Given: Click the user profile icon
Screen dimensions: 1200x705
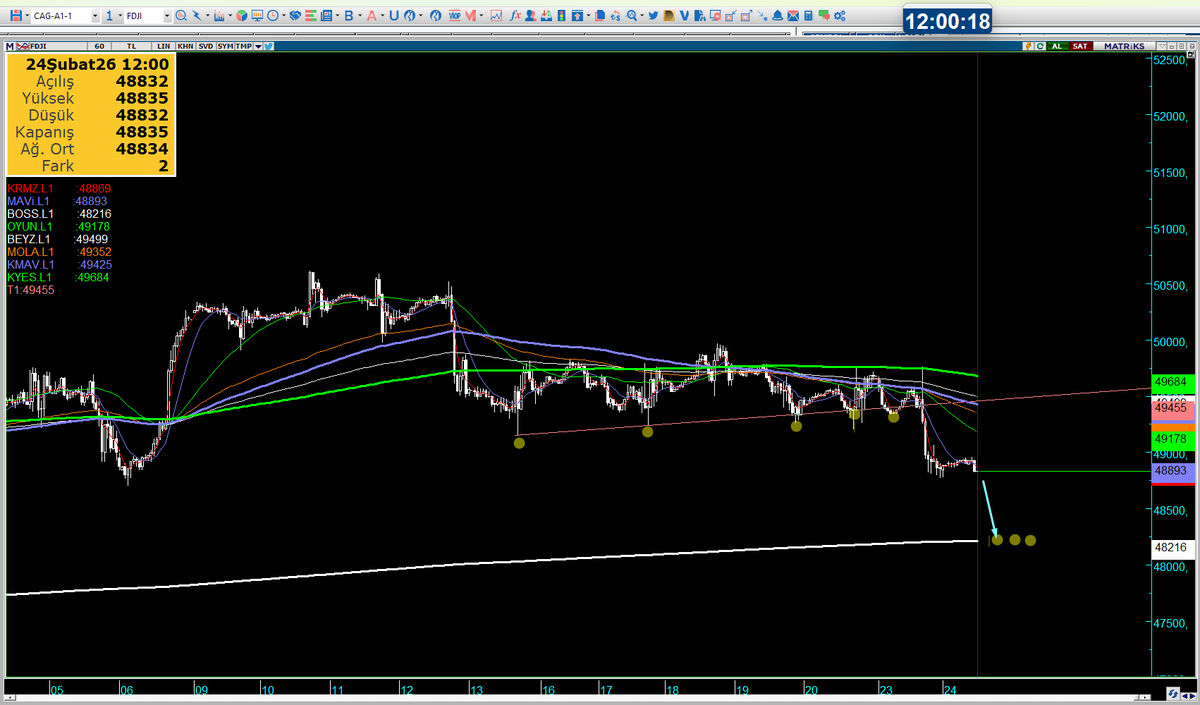Looking at the screenshot, I should coord(530,16).
